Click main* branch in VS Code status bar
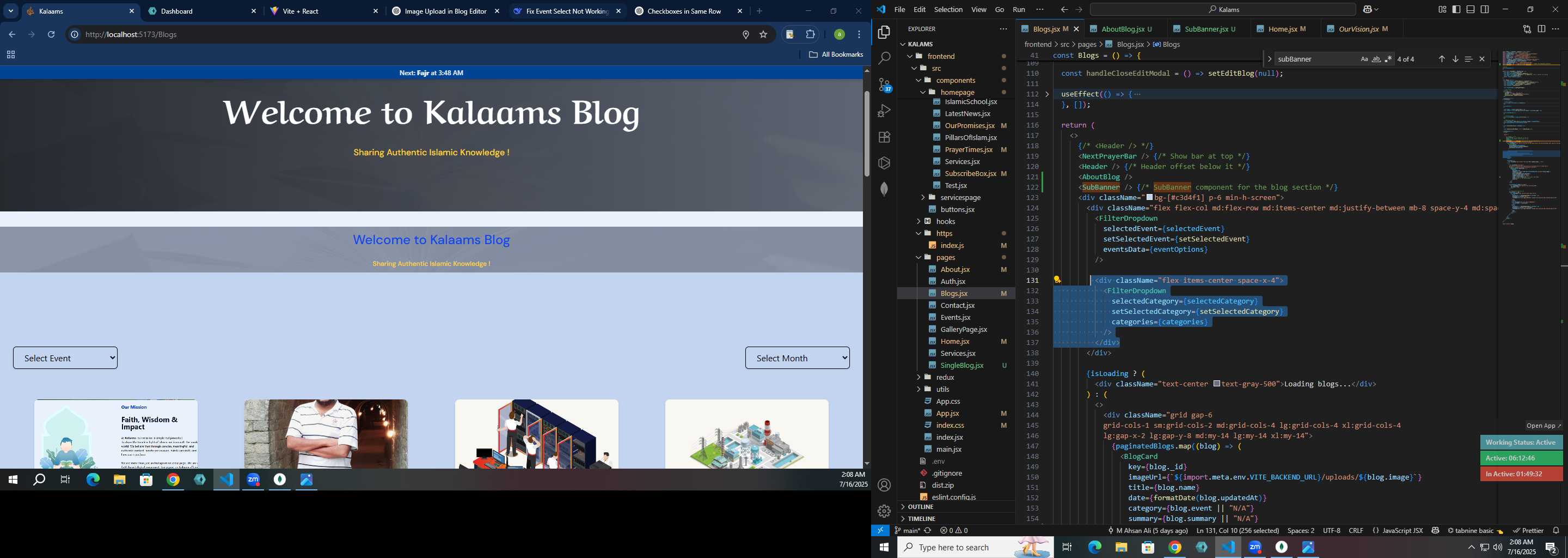This screenshot has height=558, width=1568. [908, 531]
